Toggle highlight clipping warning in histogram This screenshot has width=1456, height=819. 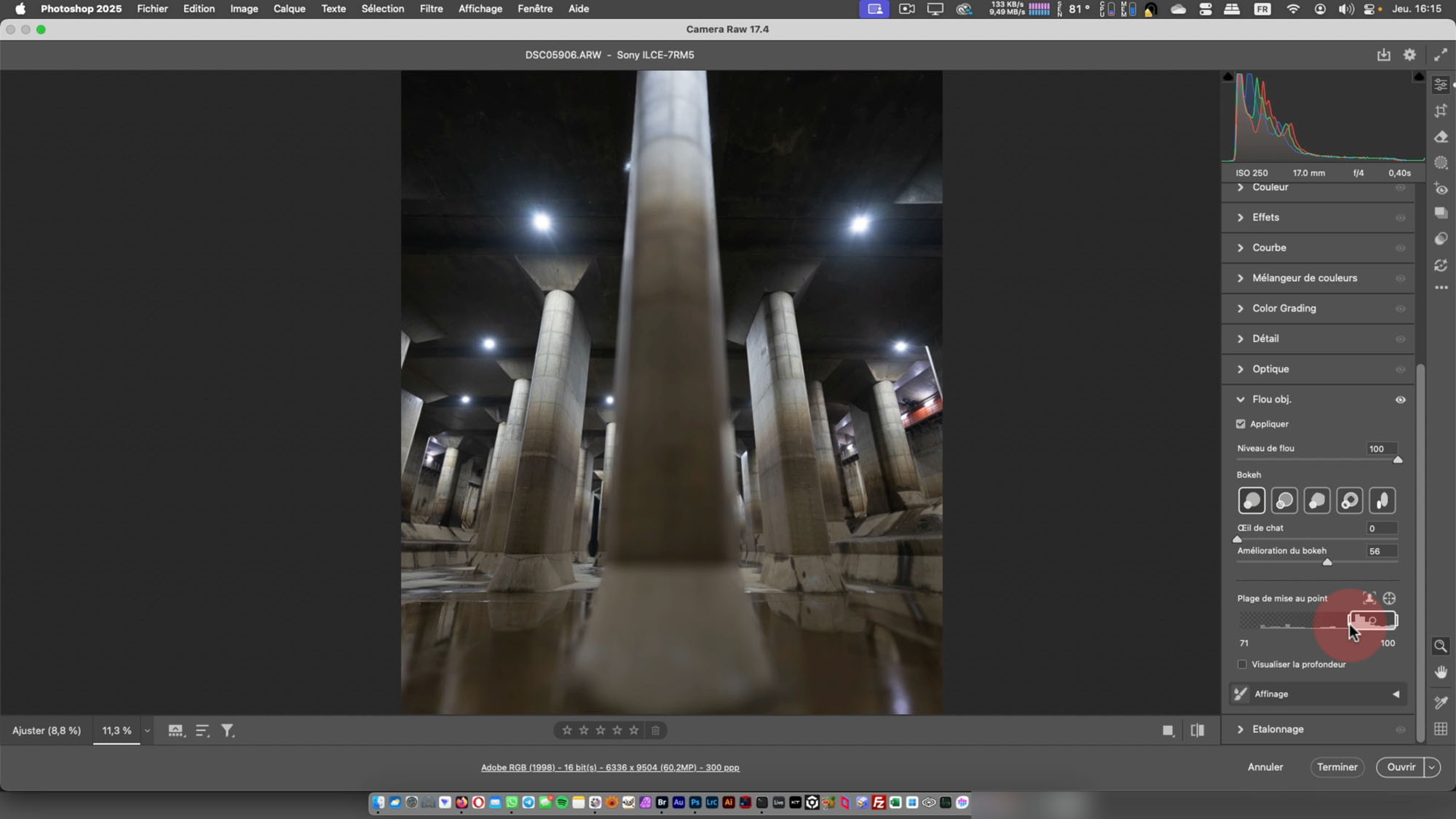tap(1418, 76)
